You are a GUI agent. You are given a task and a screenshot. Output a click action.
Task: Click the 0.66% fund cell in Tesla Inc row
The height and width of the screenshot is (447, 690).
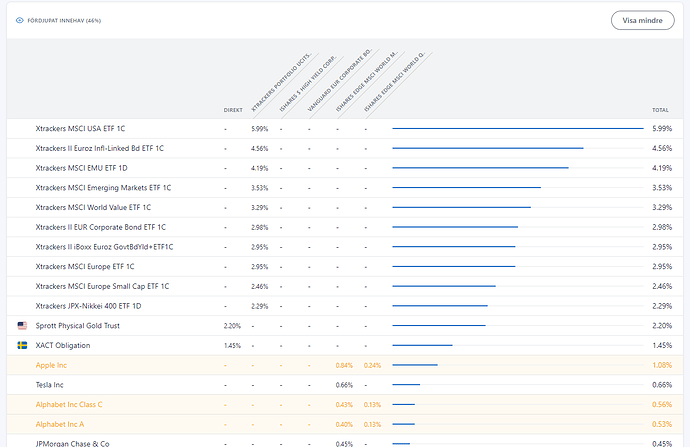pyautogui.click(x=344, y=385)
